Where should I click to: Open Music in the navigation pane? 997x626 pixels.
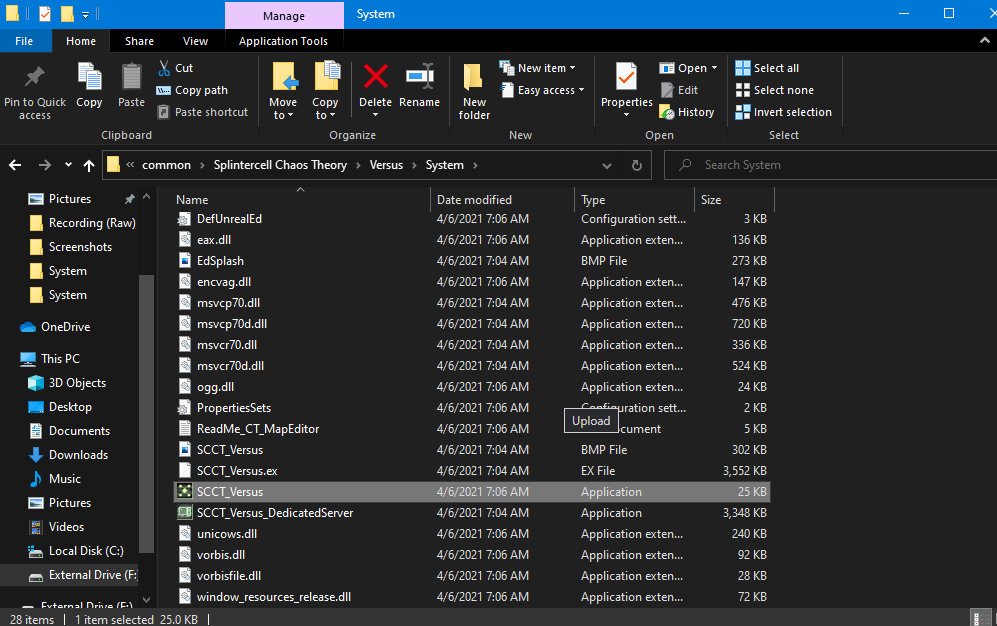55,479
